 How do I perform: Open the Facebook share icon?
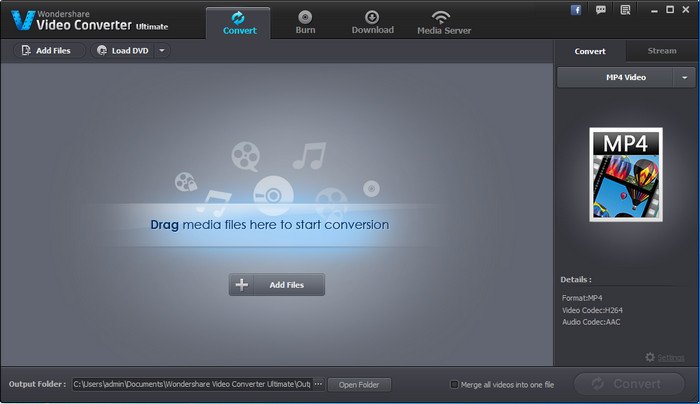point(576,10)
